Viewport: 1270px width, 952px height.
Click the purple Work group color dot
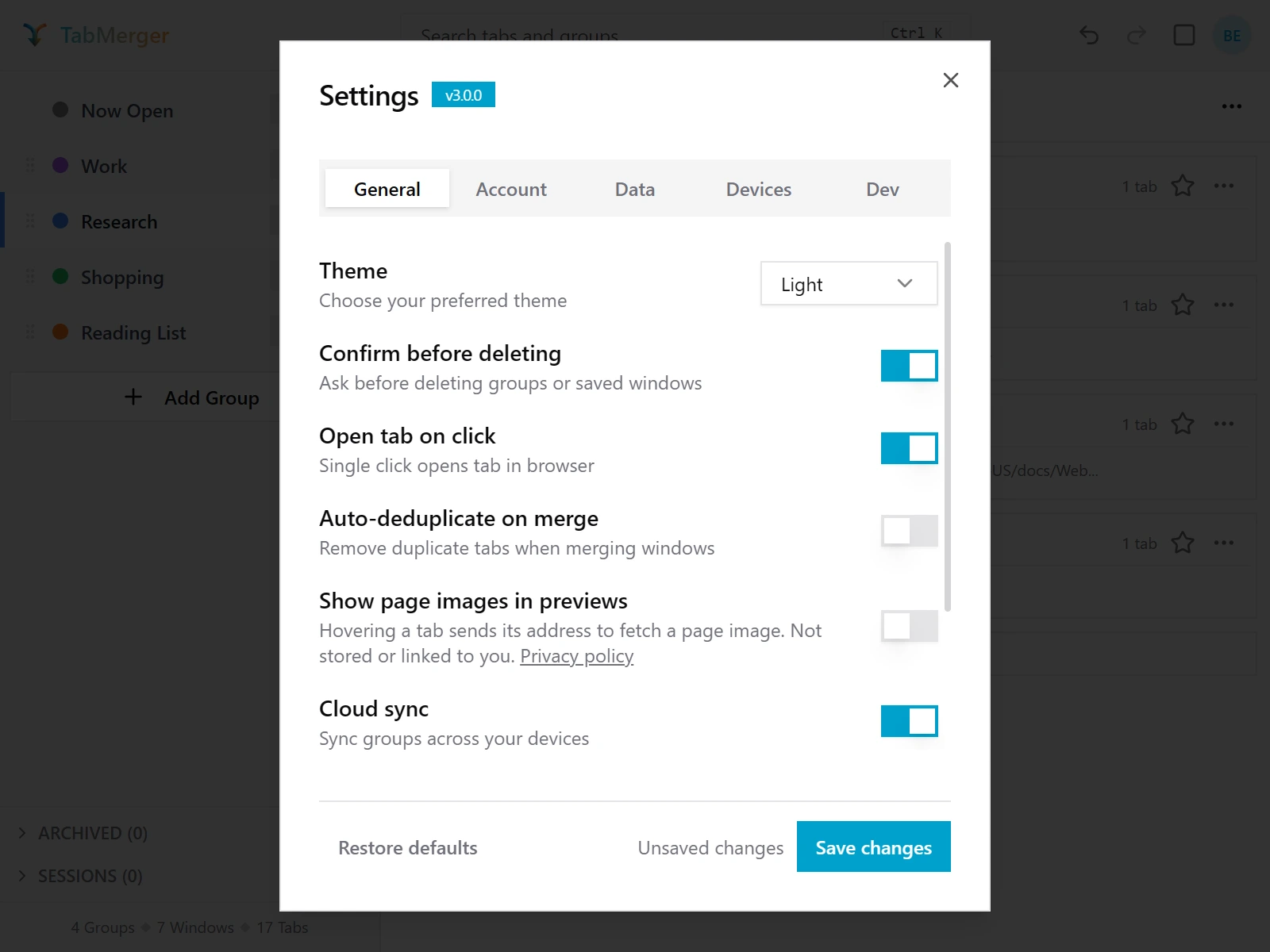coord(60,165)
